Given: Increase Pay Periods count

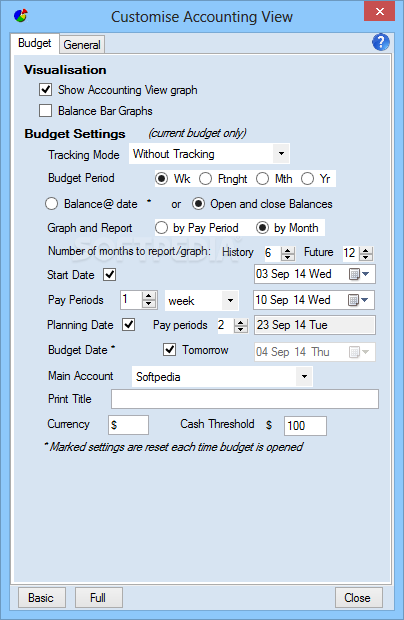Looking at the screenshot, I should point(149,296).
